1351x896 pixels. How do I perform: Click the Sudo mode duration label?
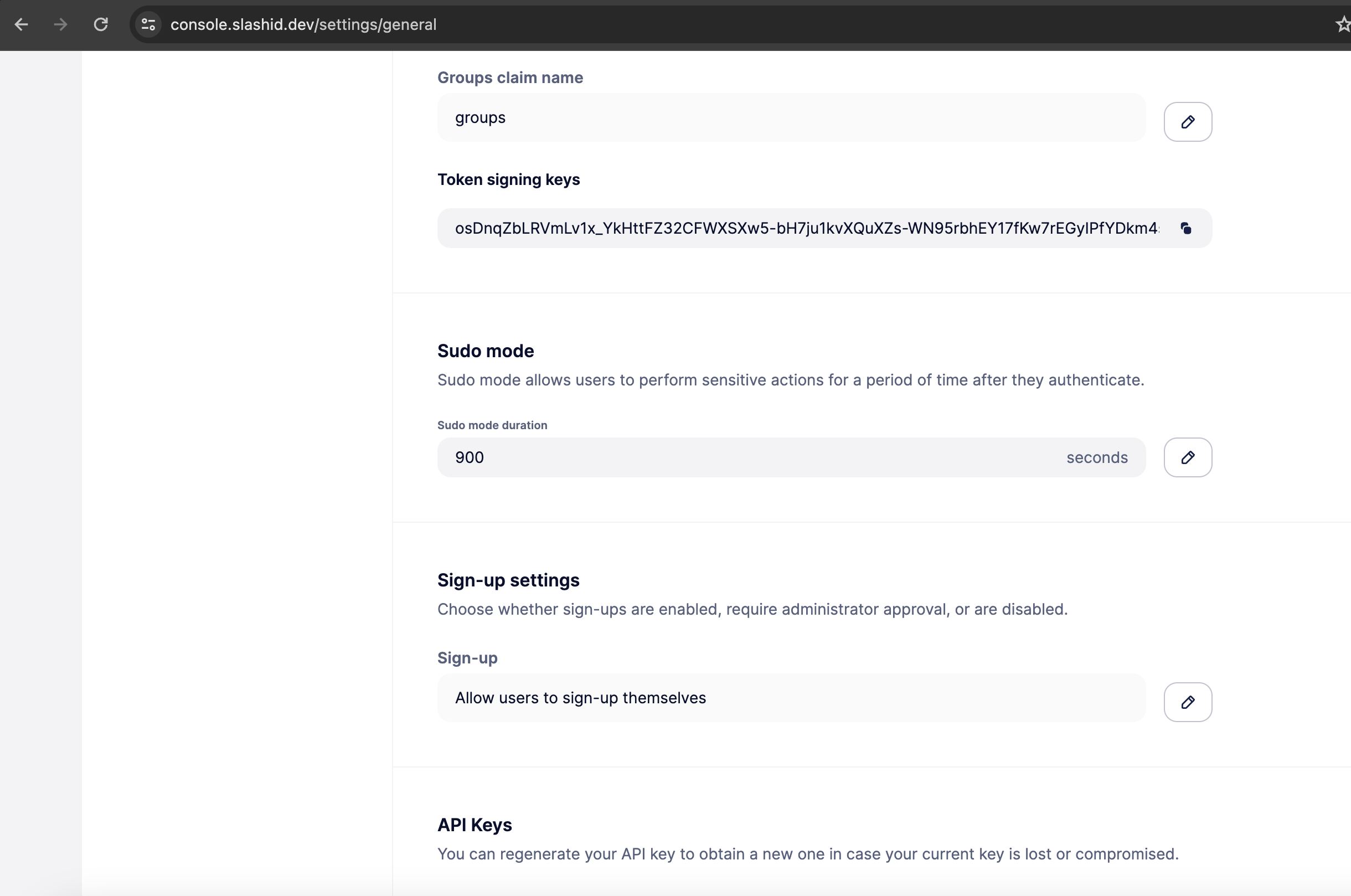[x=492, y=425]
